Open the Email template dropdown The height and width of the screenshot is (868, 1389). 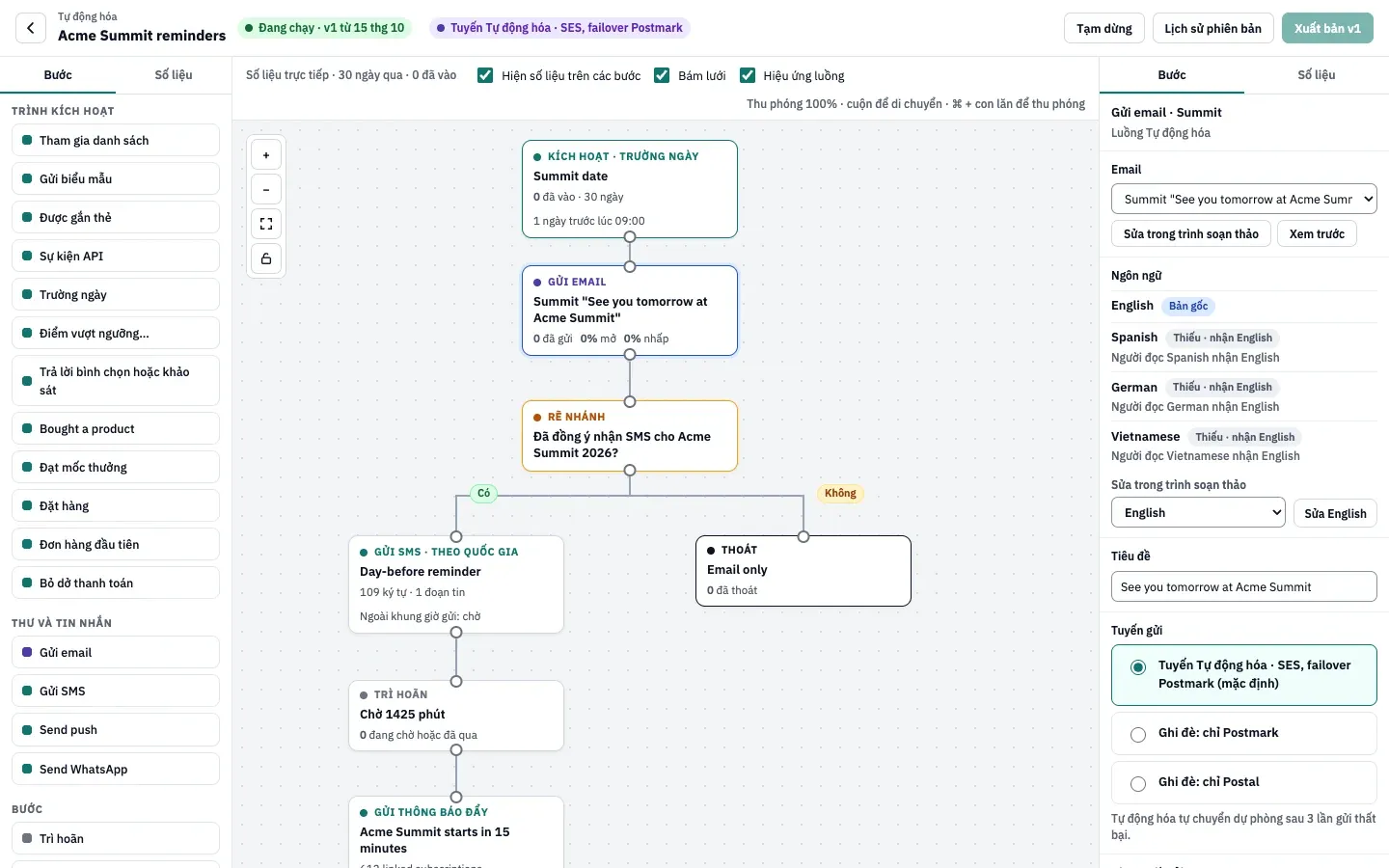coord(1243,200)
